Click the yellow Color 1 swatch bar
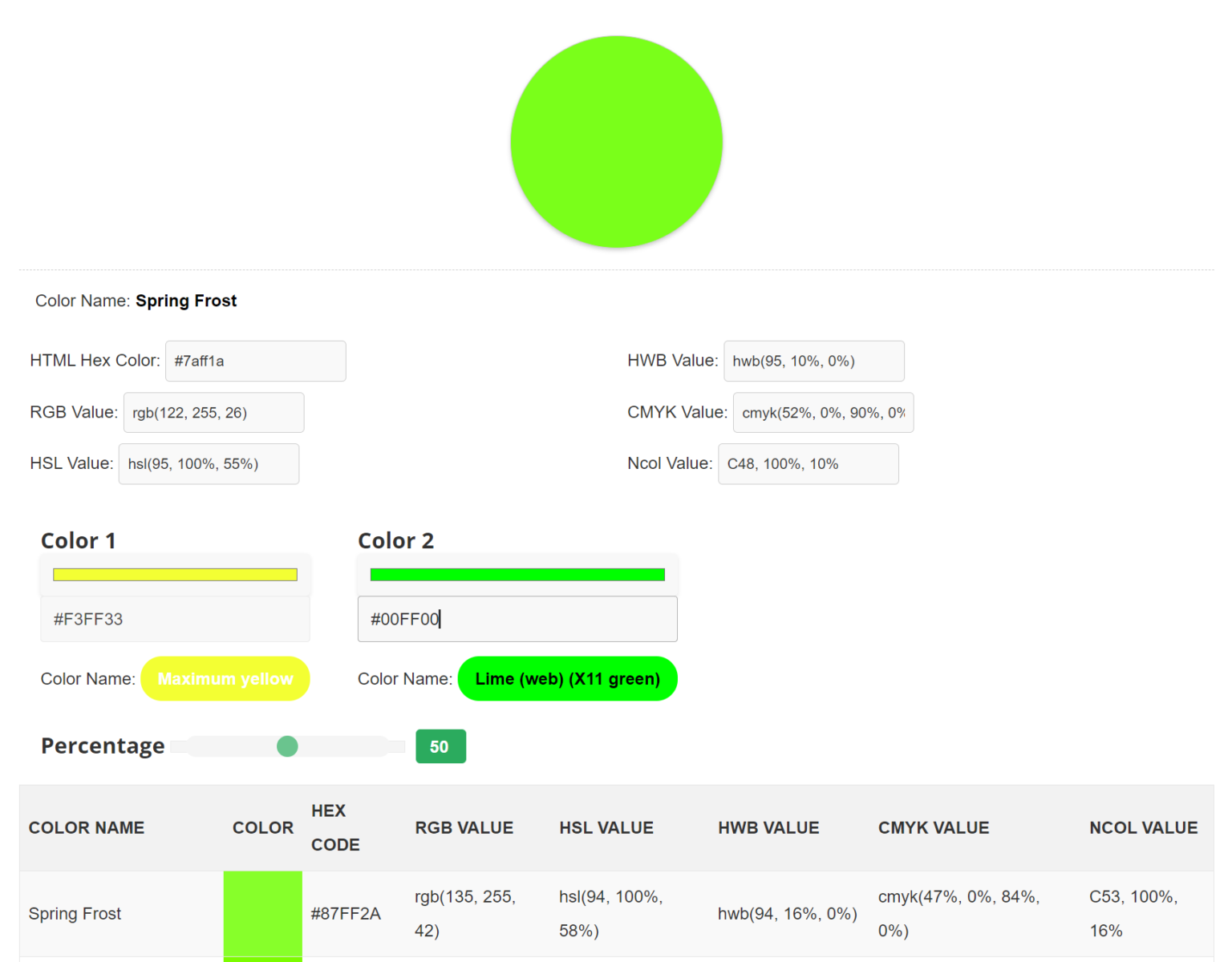Screen dimensions: 1232x962 [175, 574]
